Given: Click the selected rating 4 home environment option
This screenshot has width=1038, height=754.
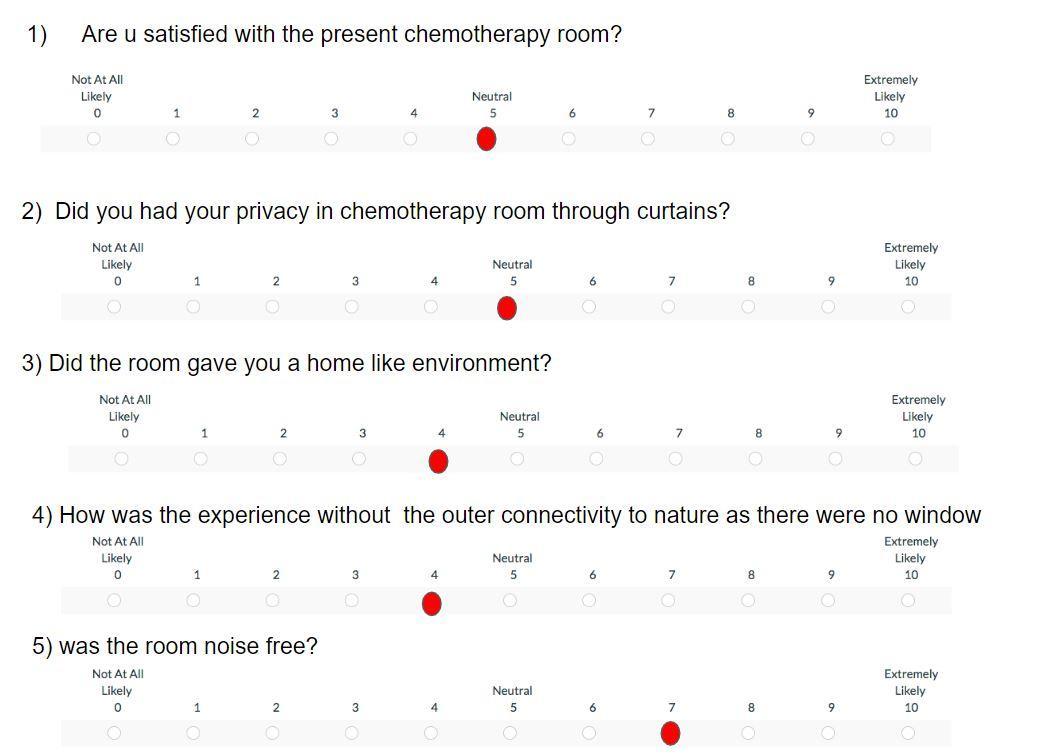Looking at the screenshot, I should (x=438, y=461).
